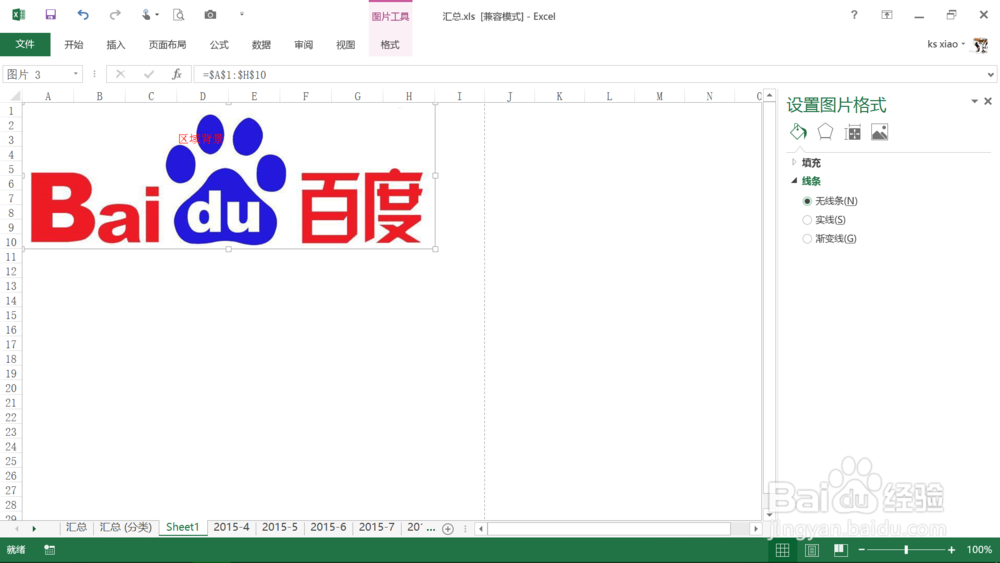This screenshot has width=1000, height=563.
Task: Add a new sheet plus icon
Action: [x=448, y=529]
